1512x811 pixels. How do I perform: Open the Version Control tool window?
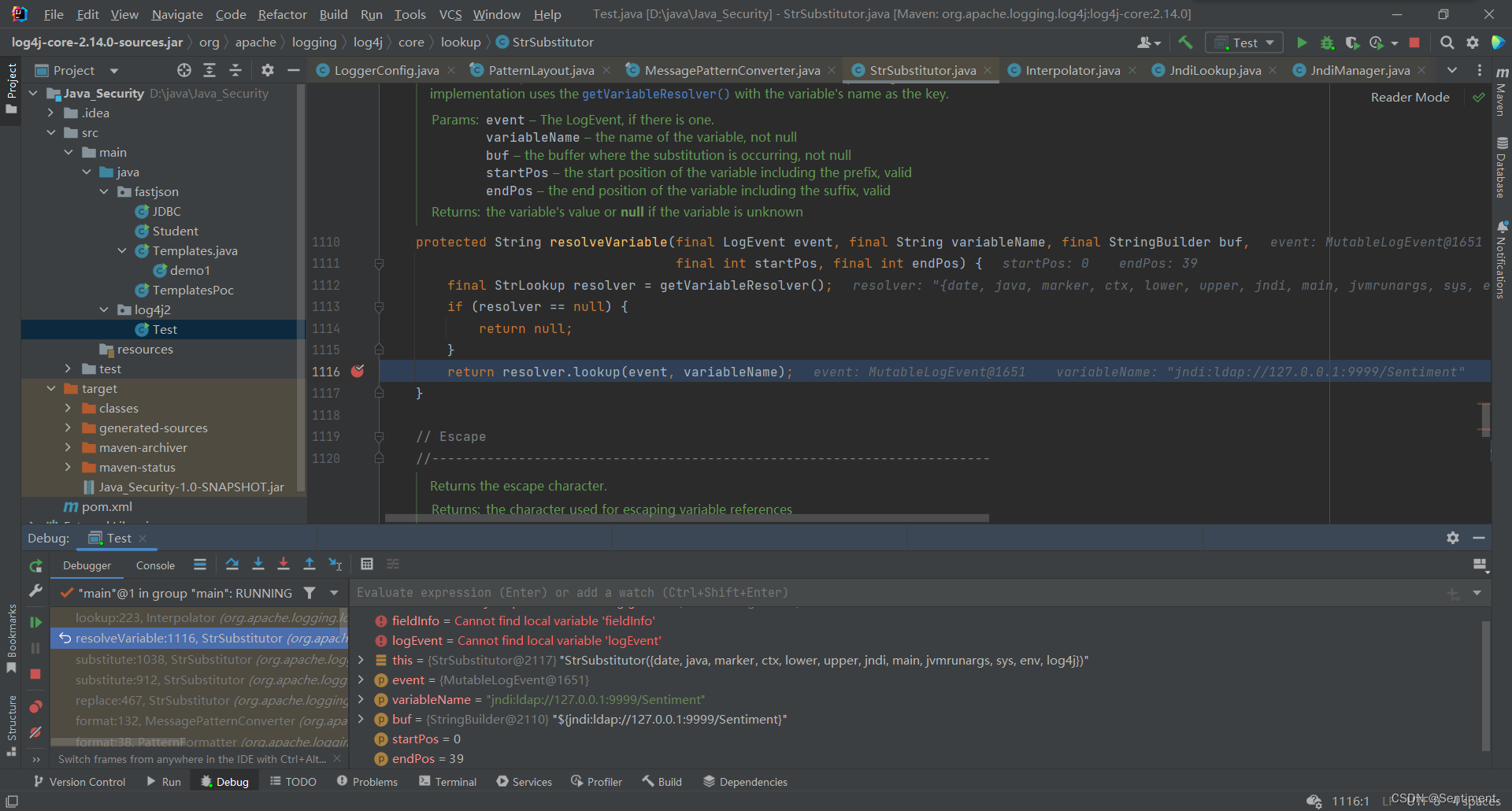pyautogui.click(x=79, y=782)
